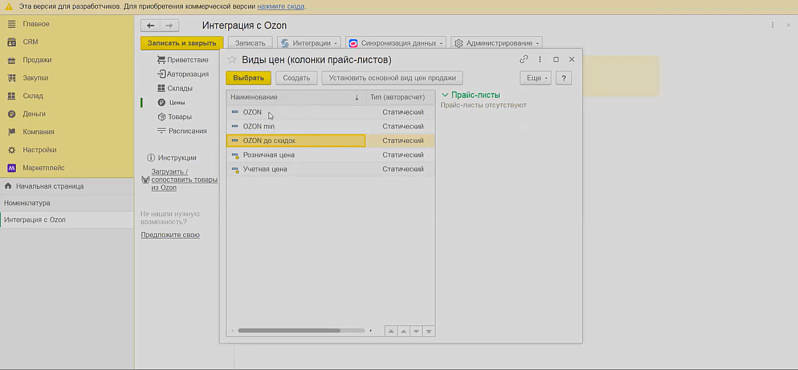This screenshot has width=798, height=370.
Task: Select the Расписания step
Action: (182, 131)
